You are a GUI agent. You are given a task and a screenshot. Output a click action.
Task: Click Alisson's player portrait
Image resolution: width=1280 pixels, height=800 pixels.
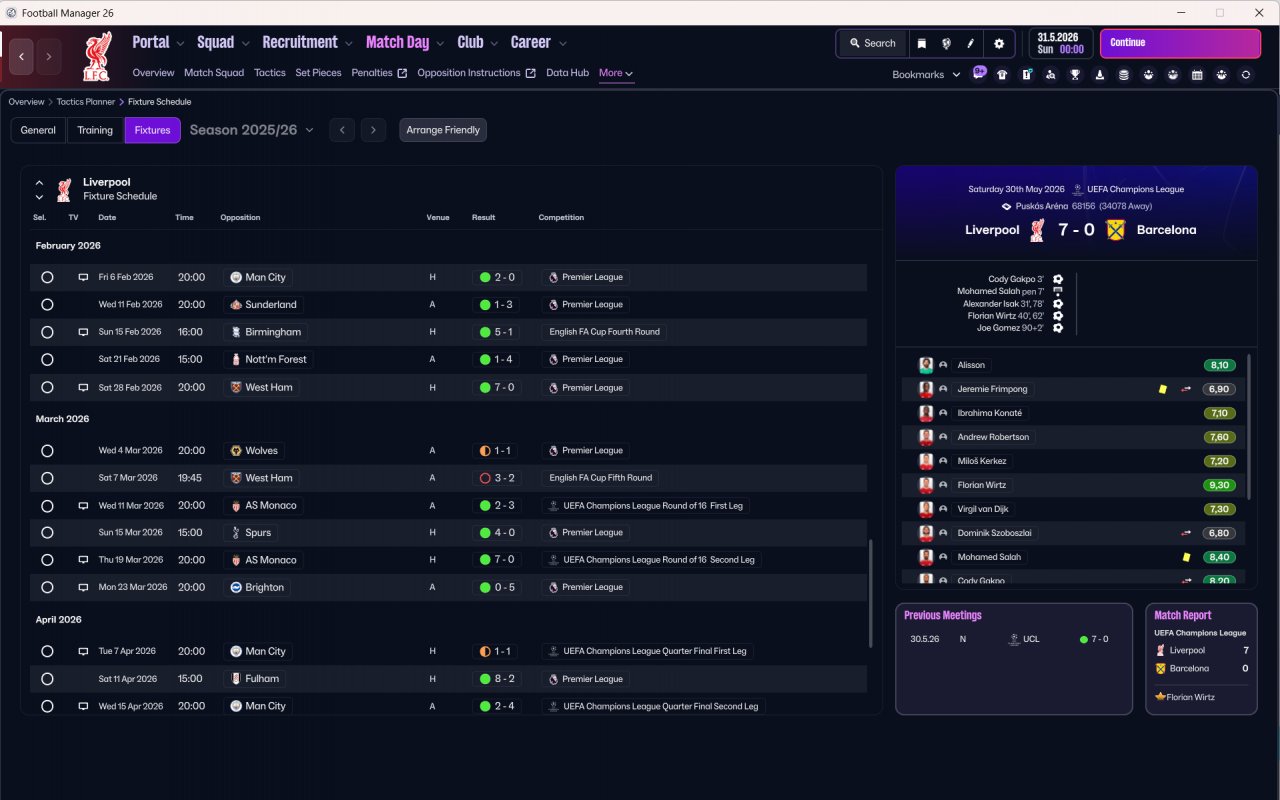click(926, 365)
